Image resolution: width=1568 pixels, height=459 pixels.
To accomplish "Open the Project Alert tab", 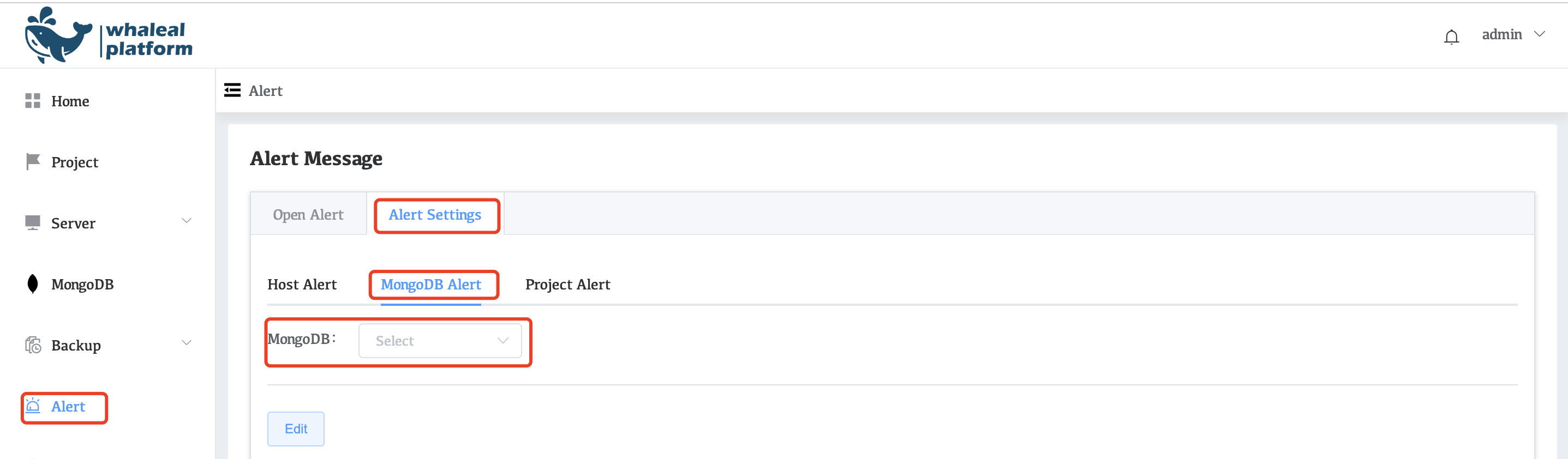I will tap(567, 285).
